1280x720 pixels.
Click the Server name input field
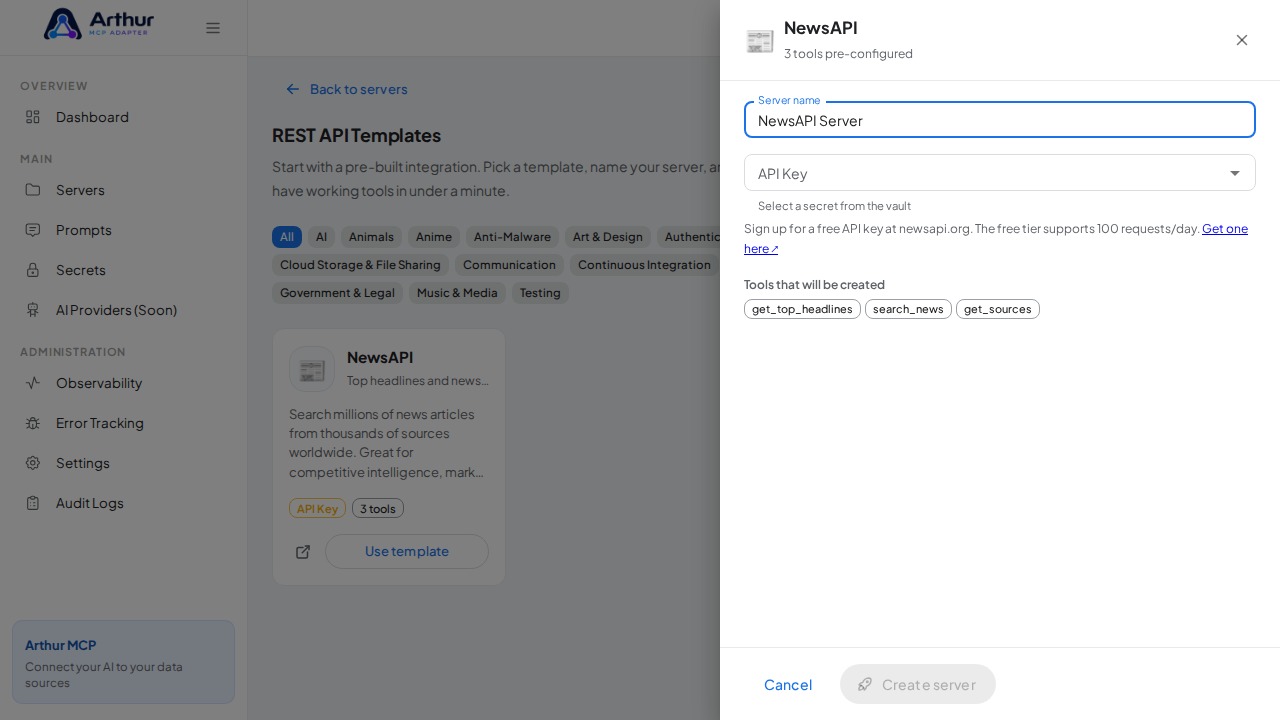(x=1000, y=120)
